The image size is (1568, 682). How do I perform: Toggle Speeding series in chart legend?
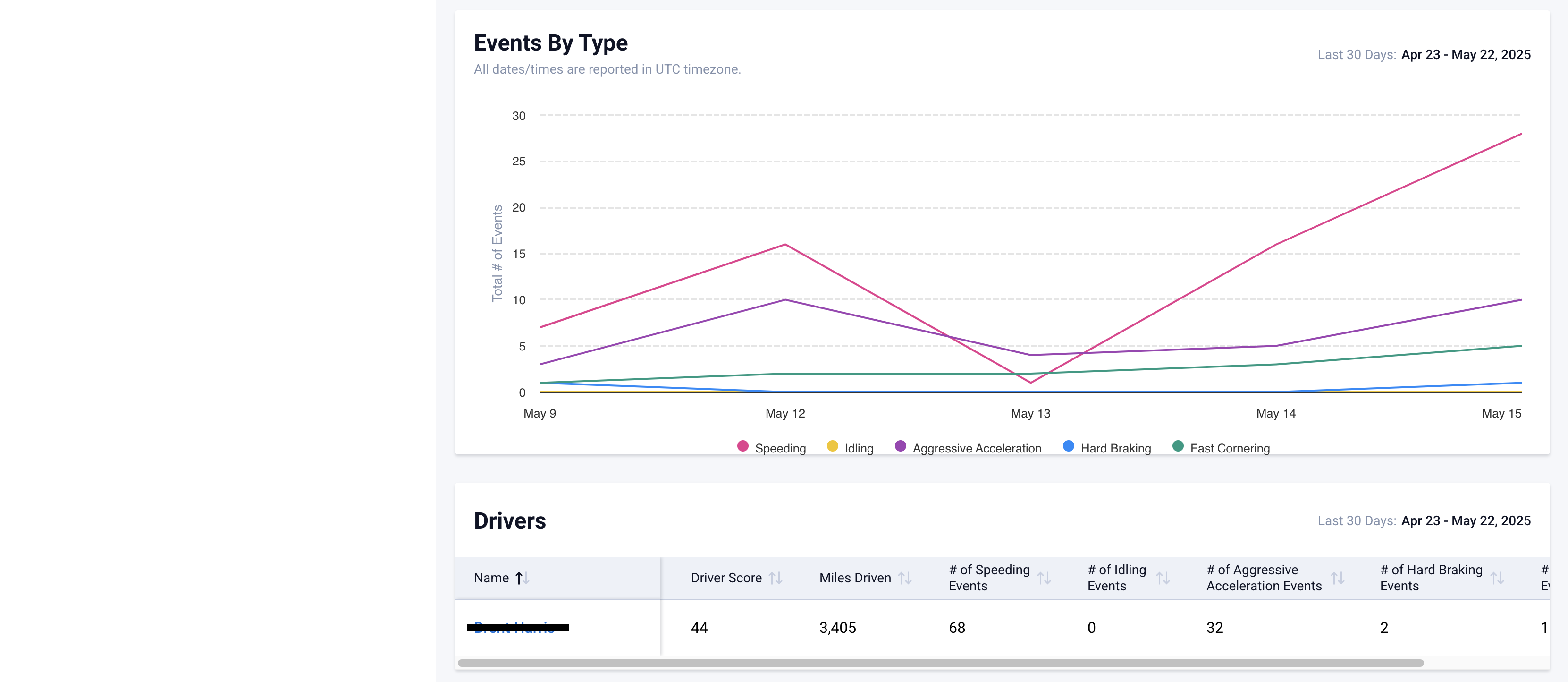coord(780,448)
